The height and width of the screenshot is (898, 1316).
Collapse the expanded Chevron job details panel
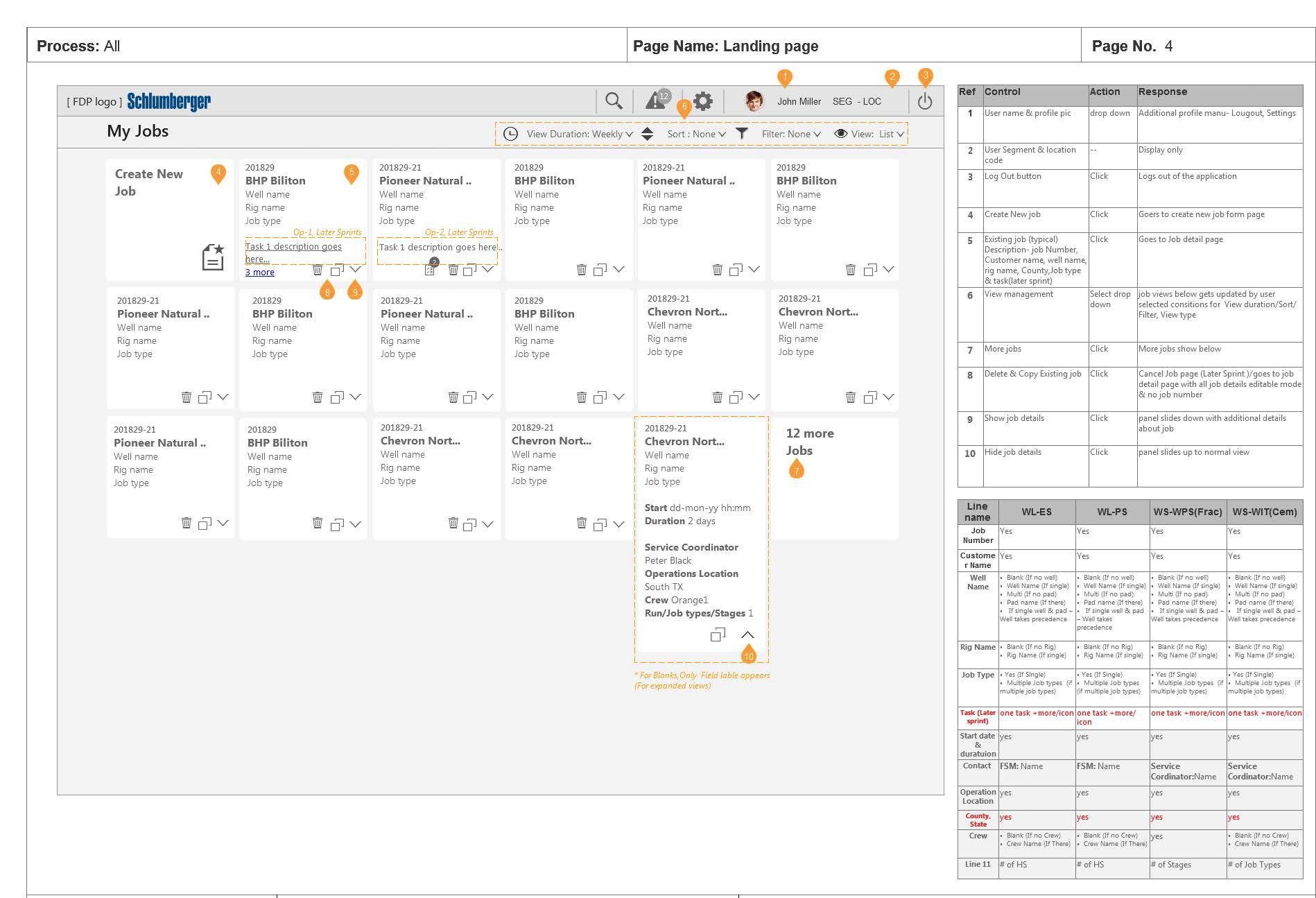(747, 634)
